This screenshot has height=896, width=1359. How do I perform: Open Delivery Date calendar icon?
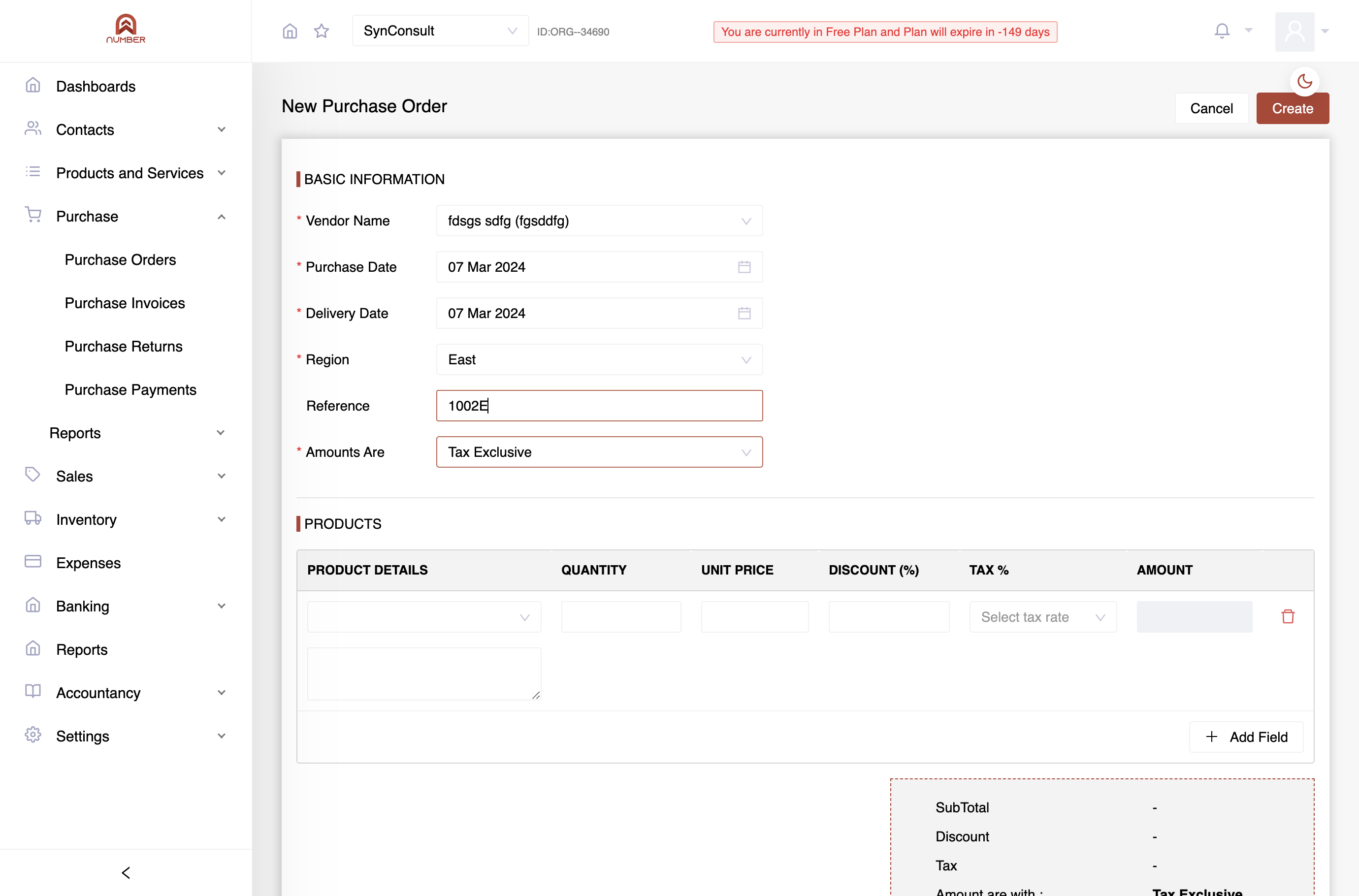pyautogui.click(x=744, y=313)
